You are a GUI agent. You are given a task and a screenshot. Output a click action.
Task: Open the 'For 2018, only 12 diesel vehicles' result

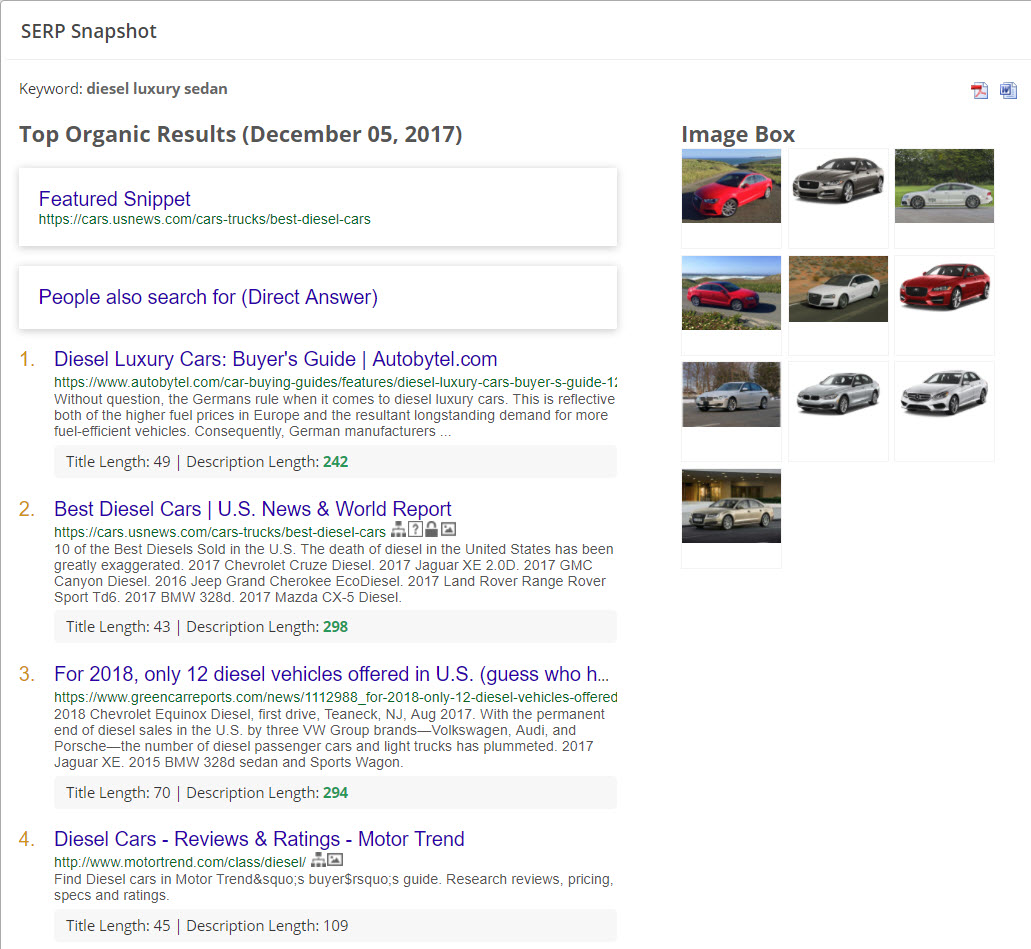[x=331, y=674]
